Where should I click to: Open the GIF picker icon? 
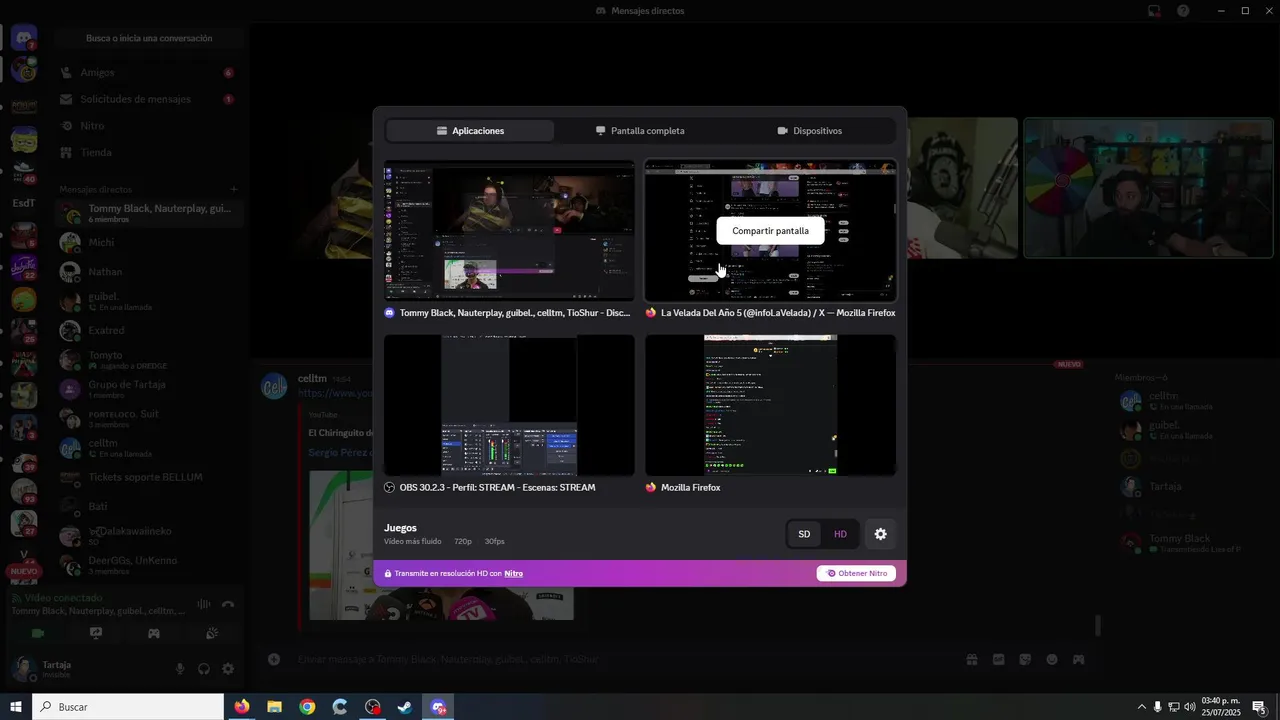pos(998,659)
